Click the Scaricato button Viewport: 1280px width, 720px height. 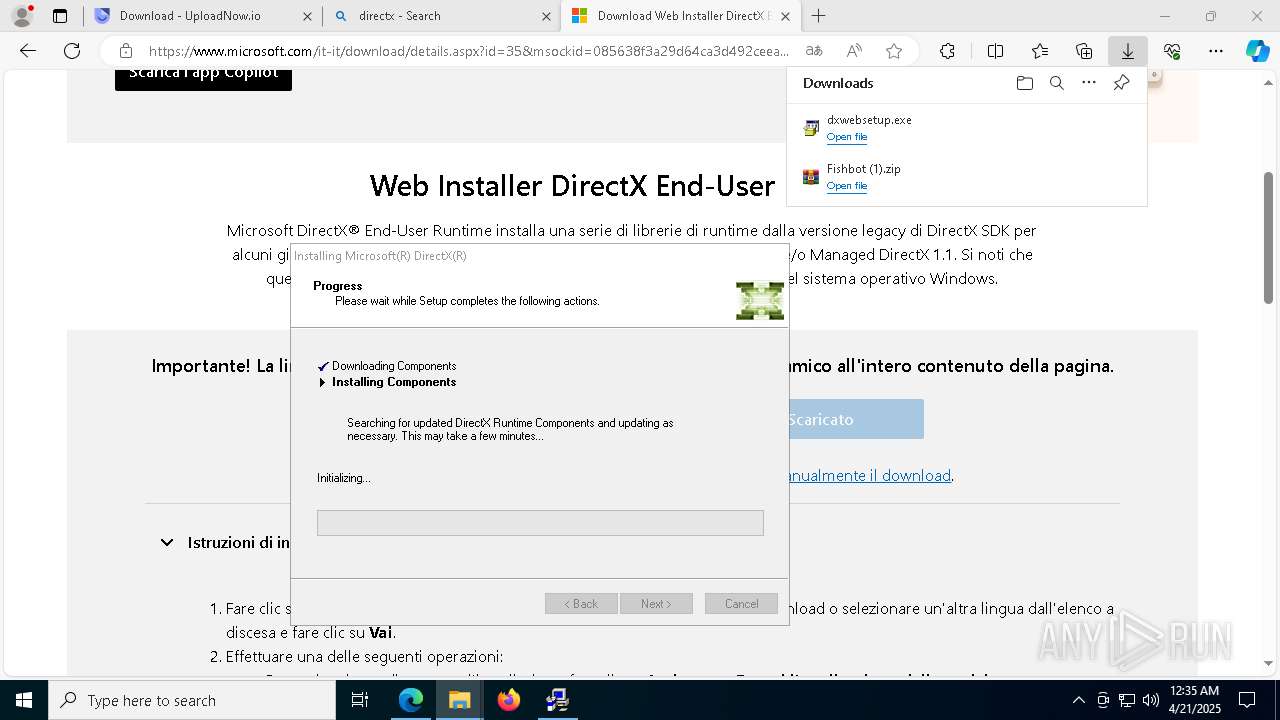[x=854, y=419]
